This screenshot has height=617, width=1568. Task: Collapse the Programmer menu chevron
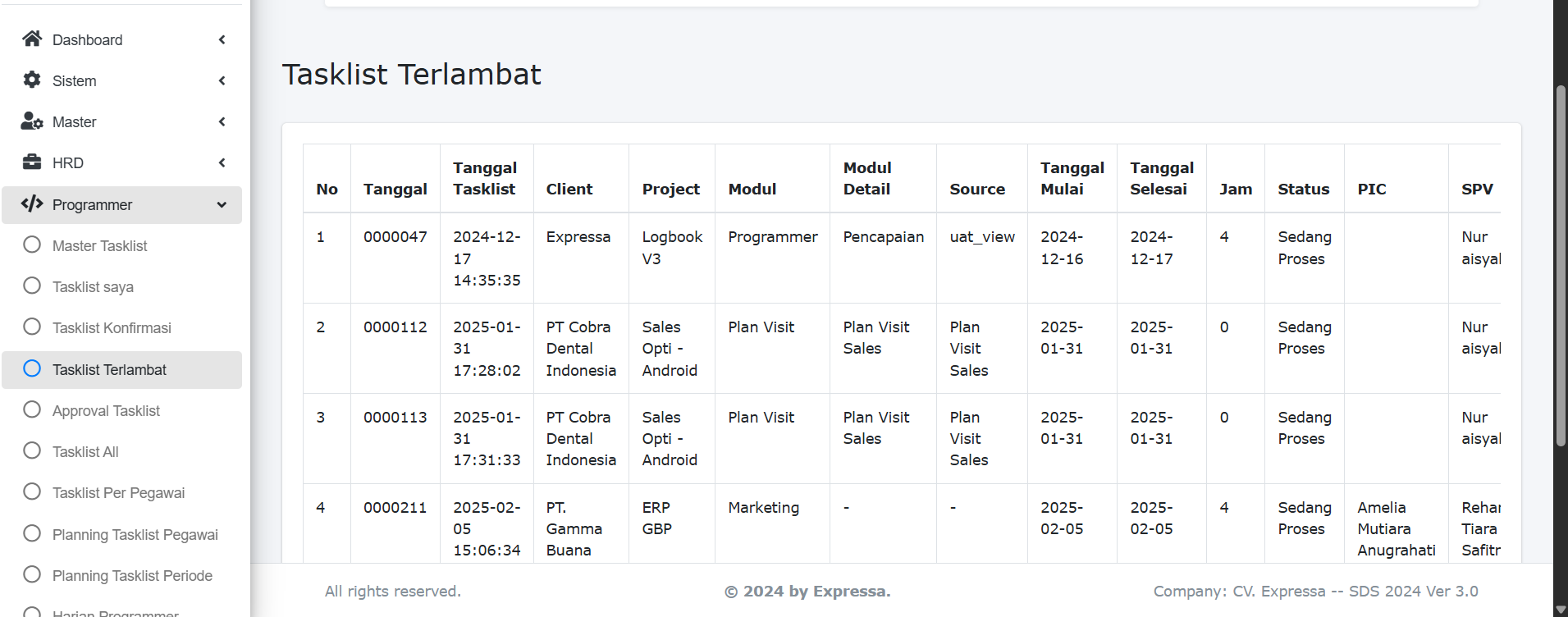click(222, 205)
